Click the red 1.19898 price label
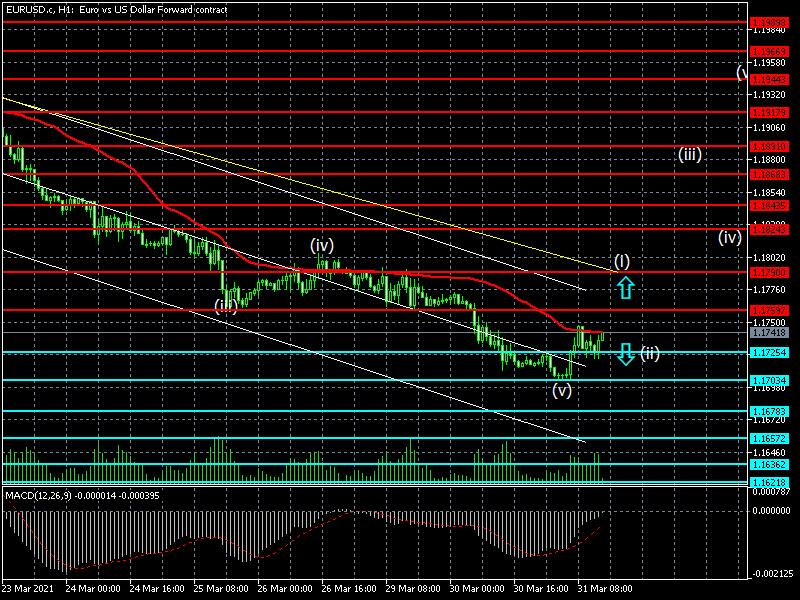The image size is (800, 600). click(x=768, y=23)
